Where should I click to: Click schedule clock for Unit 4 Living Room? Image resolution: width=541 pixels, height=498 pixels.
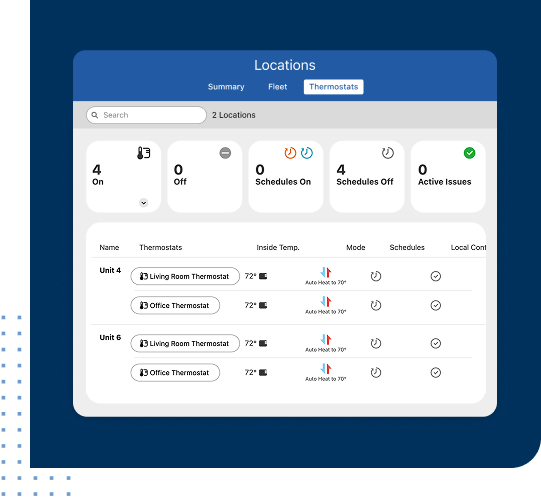point(376,276)
